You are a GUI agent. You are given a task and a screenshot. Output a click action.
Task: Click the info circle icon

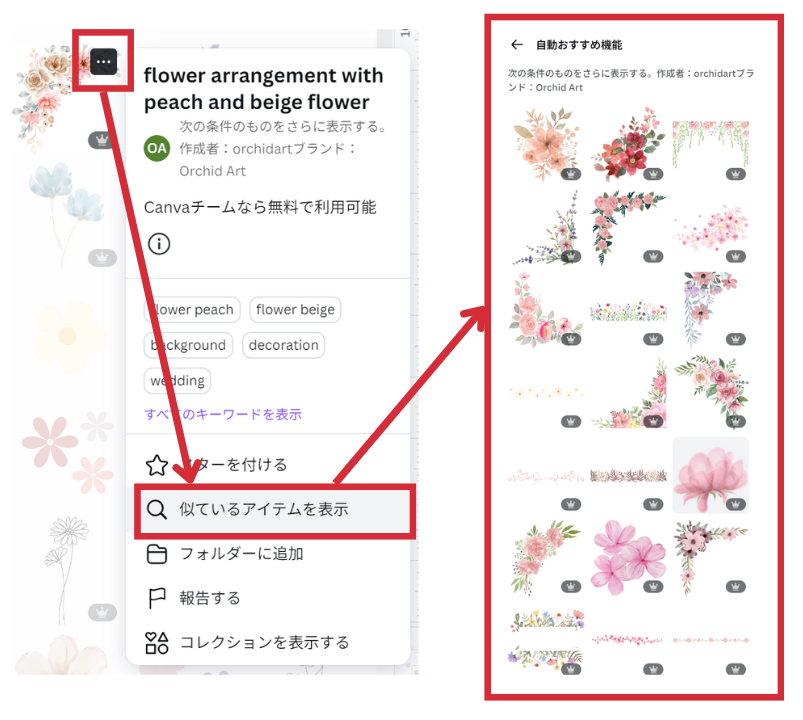pyautogui.click(x=159, y=244)
